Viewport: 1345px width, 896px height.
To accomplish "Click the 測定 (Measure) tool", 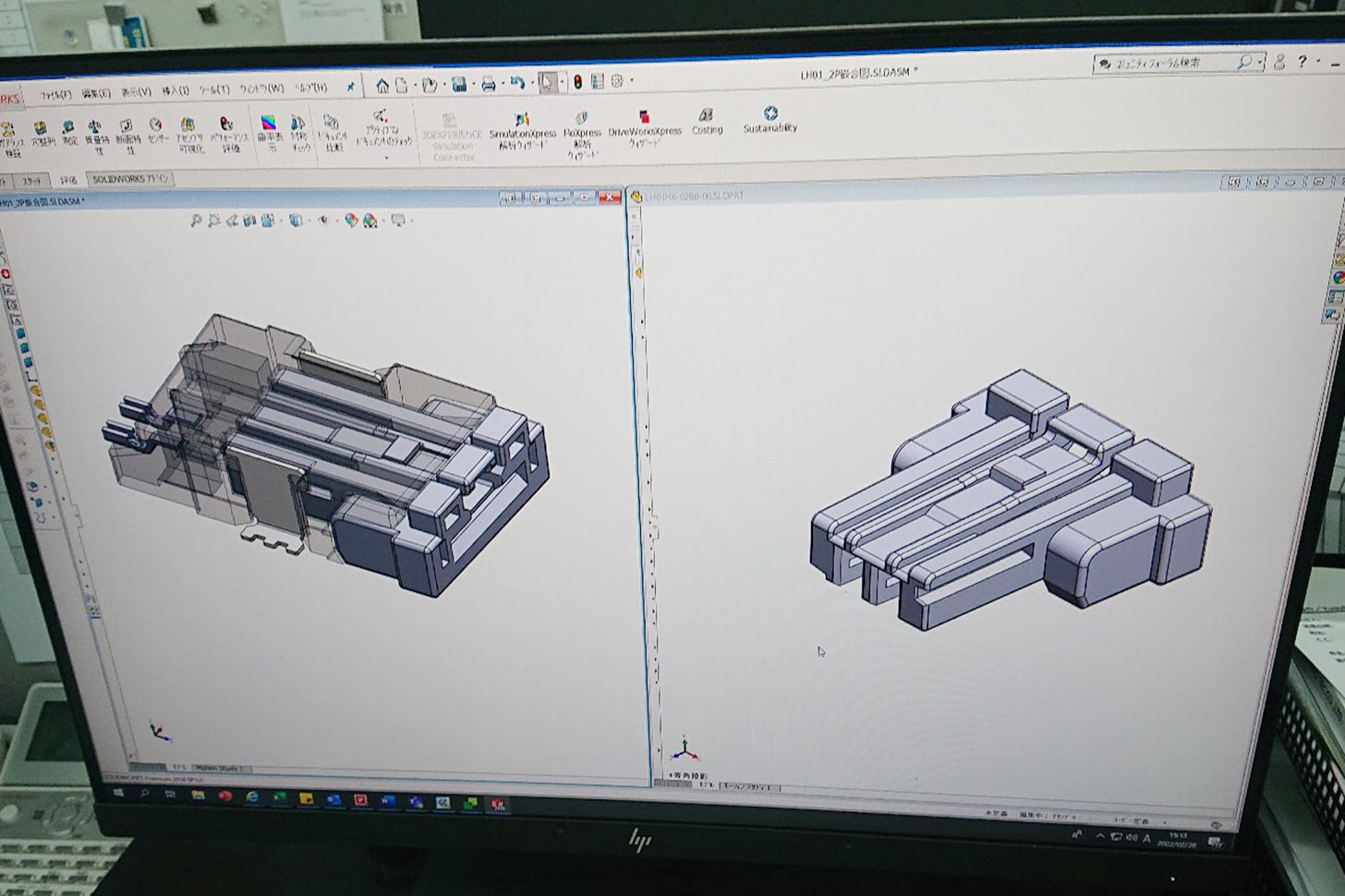I will 68,132.
